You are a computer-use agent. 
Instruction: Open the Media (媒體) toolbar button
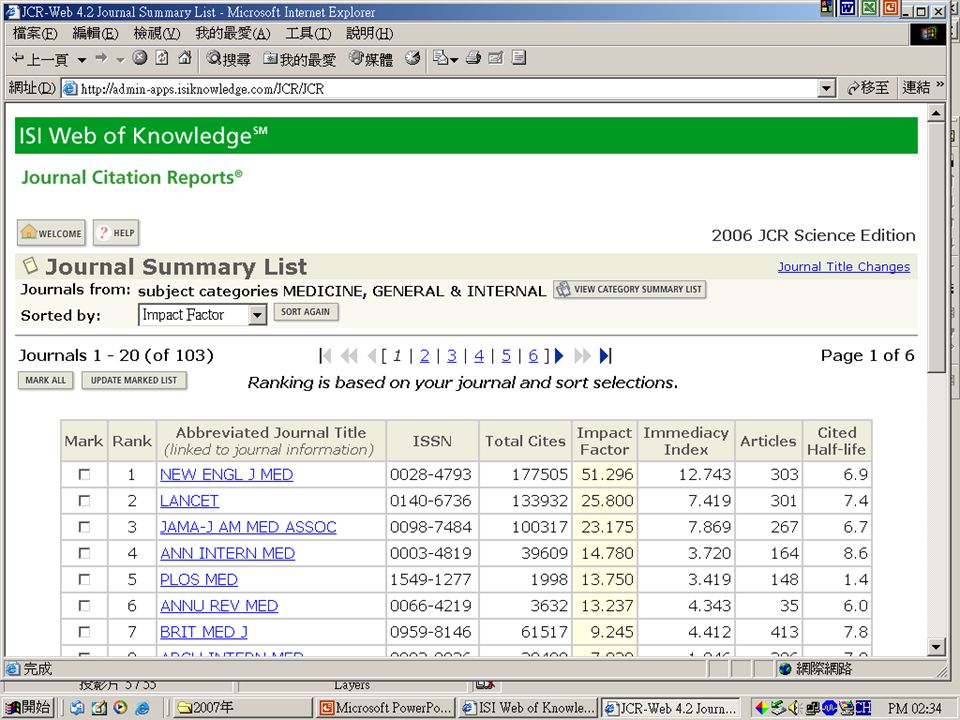[371, 59]
